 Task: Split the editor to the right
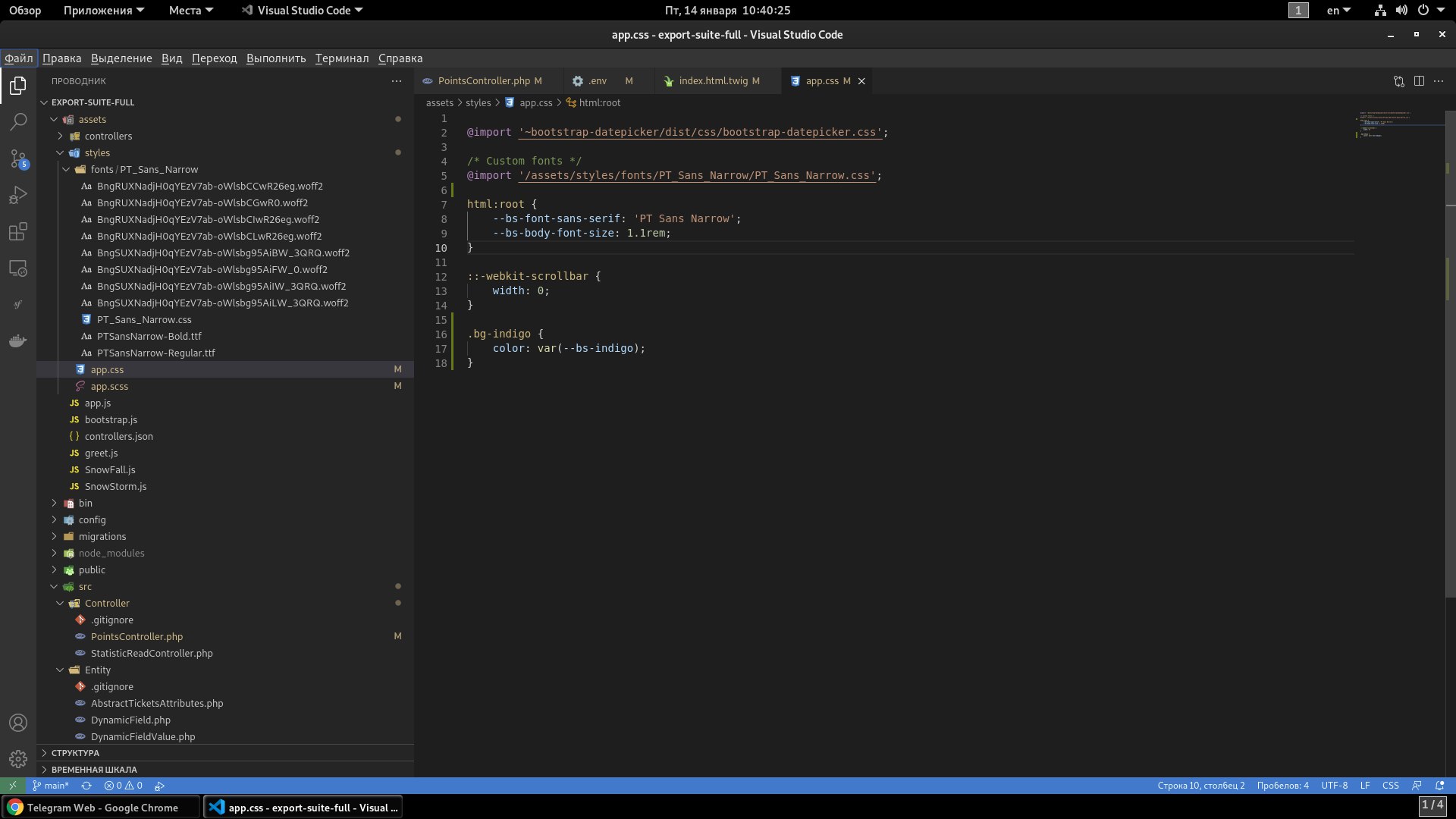1419,81
